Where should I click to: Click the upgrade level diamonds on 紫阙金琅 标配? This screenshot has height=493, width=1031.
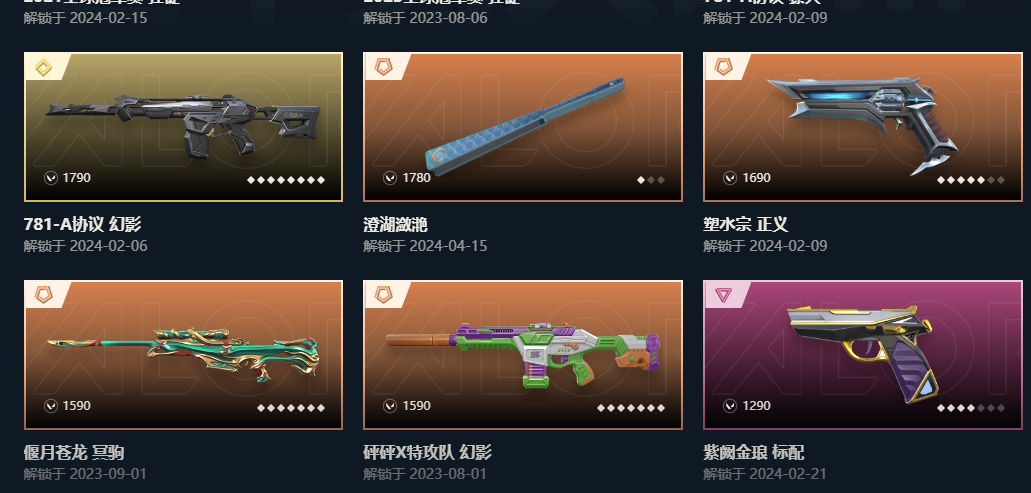[971, 408]
